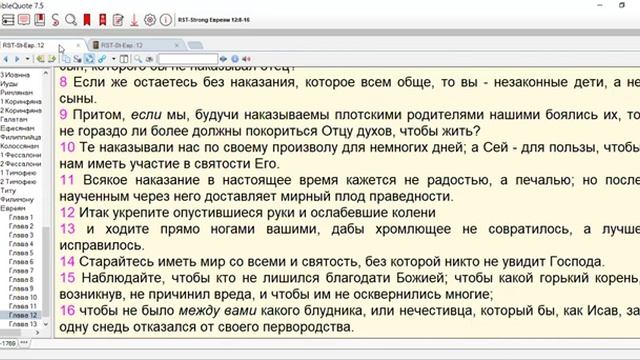Image resolution: width=640 pixels, height=360 pixels.
Task: Select book 1 Коринфяна in list
Action: pyautogui.click(x=21, y=102)
